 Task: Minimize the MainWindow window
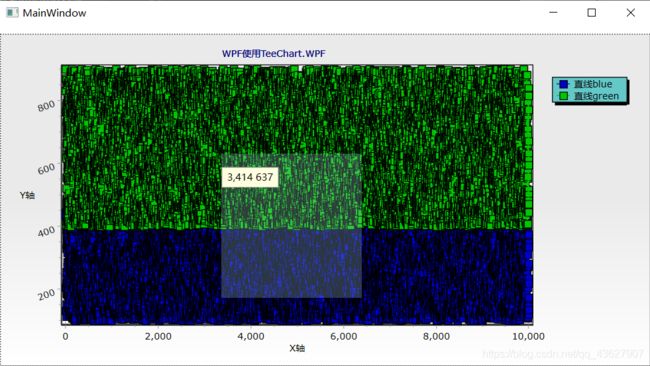pyautogui.click(x=553, y=12)
